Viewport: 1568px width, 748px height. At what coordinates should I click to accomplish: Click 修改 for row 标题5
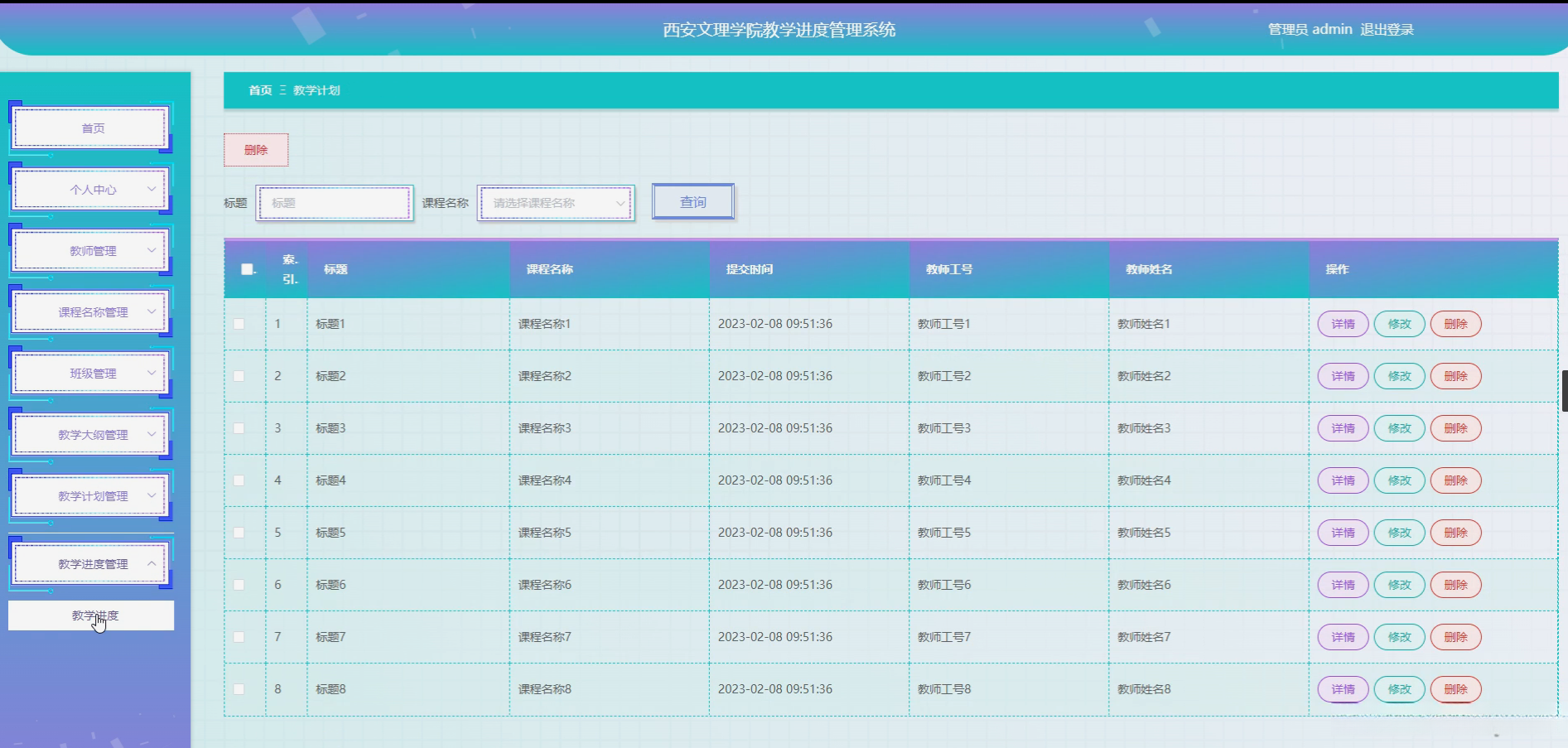(x=1399, y=533)
